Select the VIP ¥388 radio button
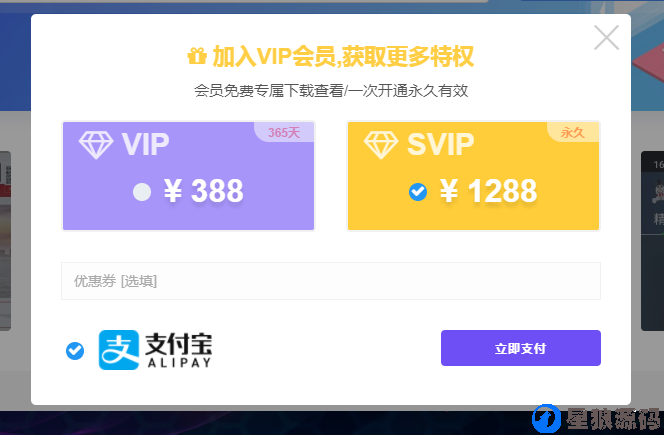This screenshot has width=664, height=435. (x=142, y=192)
